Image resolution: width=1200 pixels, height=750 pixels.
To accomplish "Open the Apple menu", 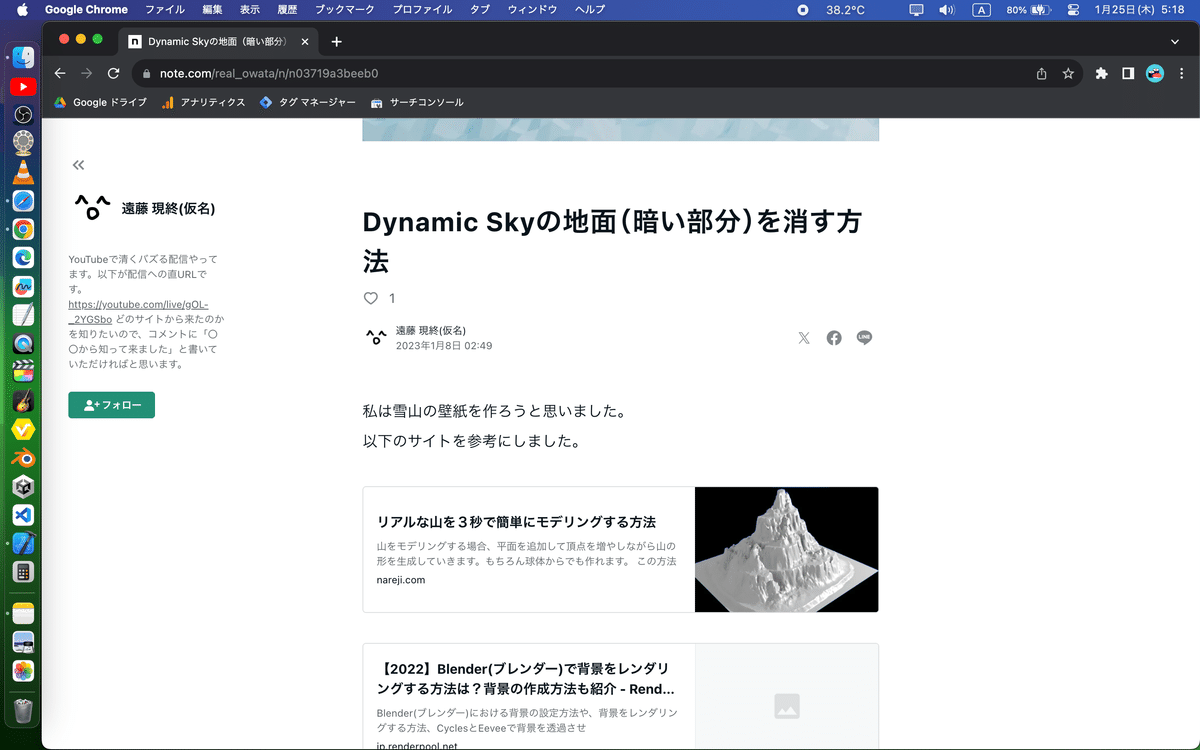I will pyautogui.click(x=22, y=10).
